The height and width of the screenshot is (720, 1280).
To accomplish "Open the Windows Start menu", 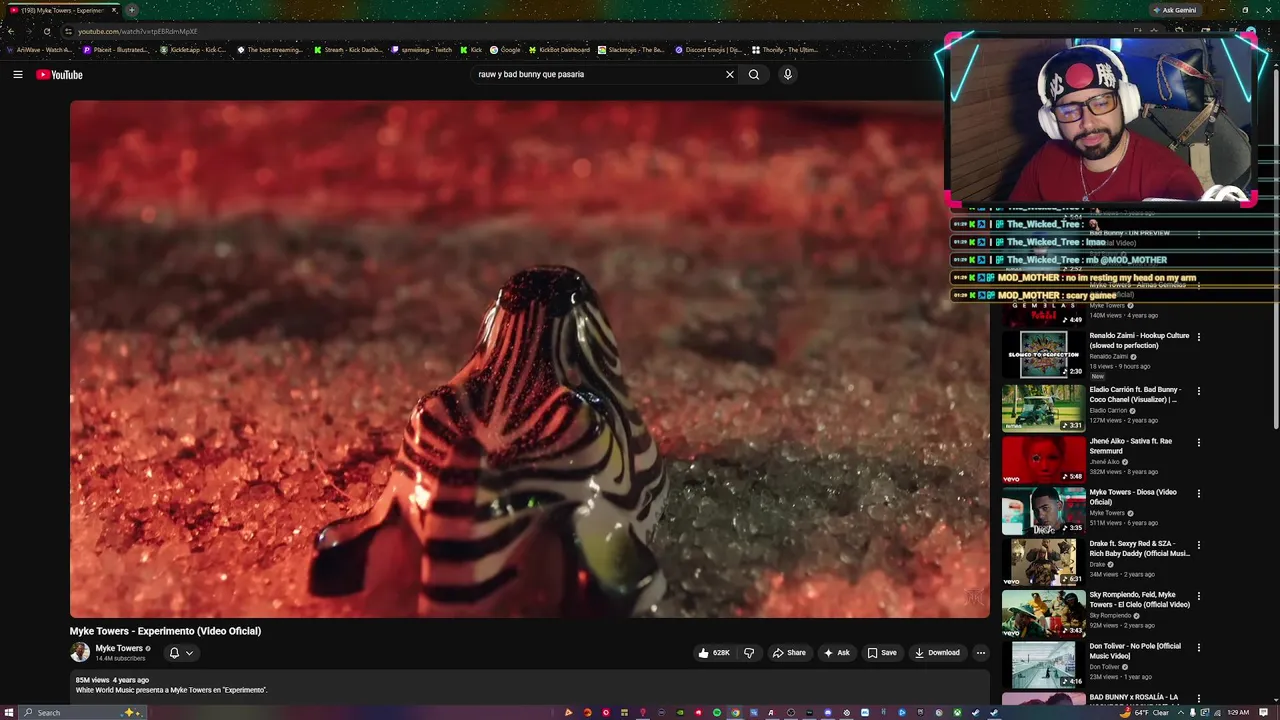I will click(10, 712).
